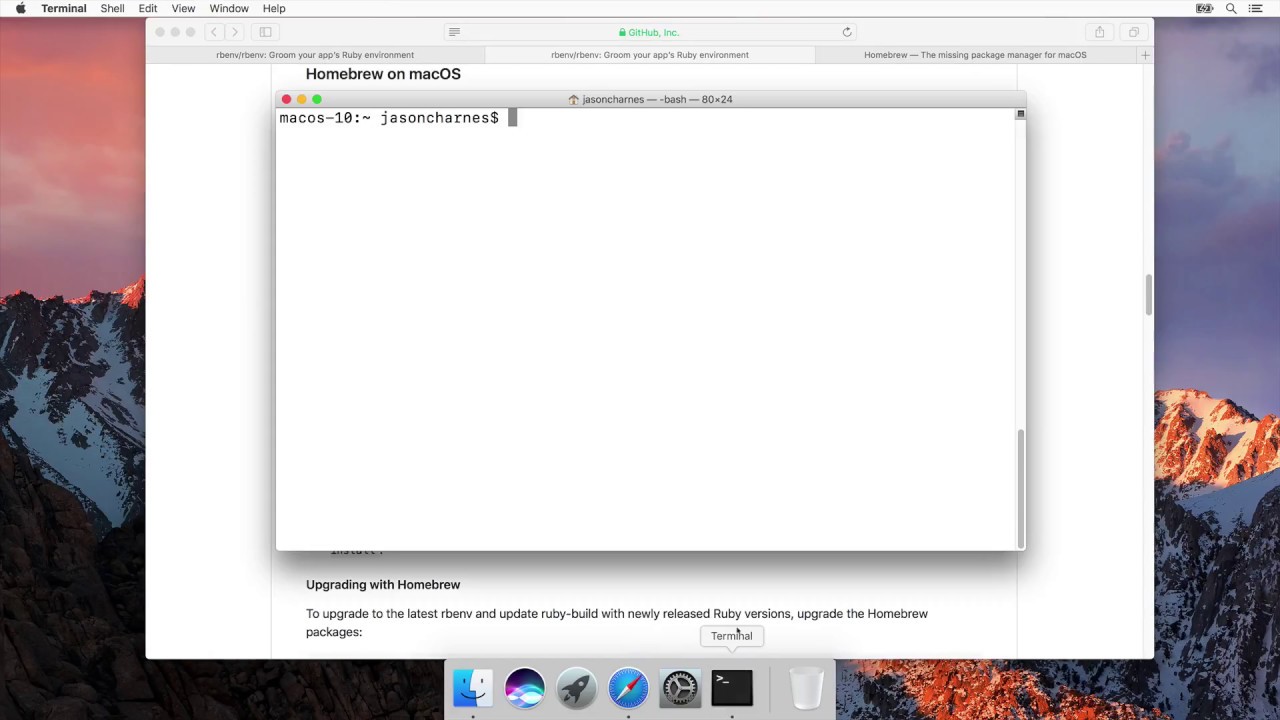Close the Terminal window
The width and height of the screenshot is (1280, 720).
(286, 99)
